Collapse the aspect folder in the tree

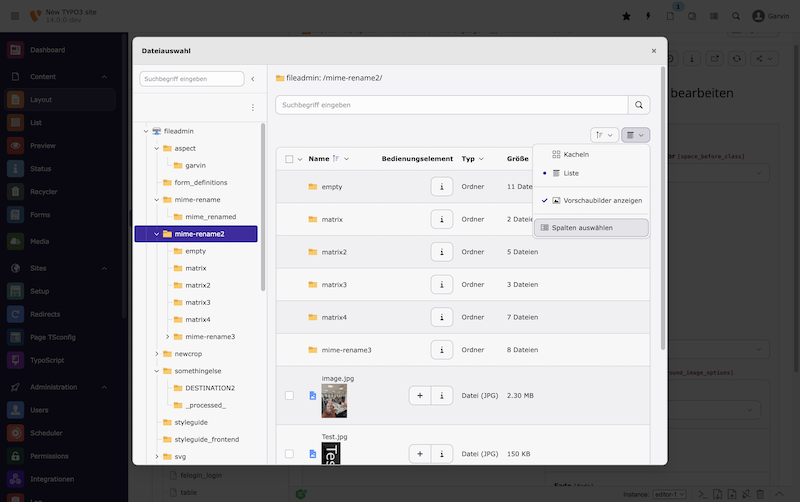pyautogui.click(x=155, y=148)
